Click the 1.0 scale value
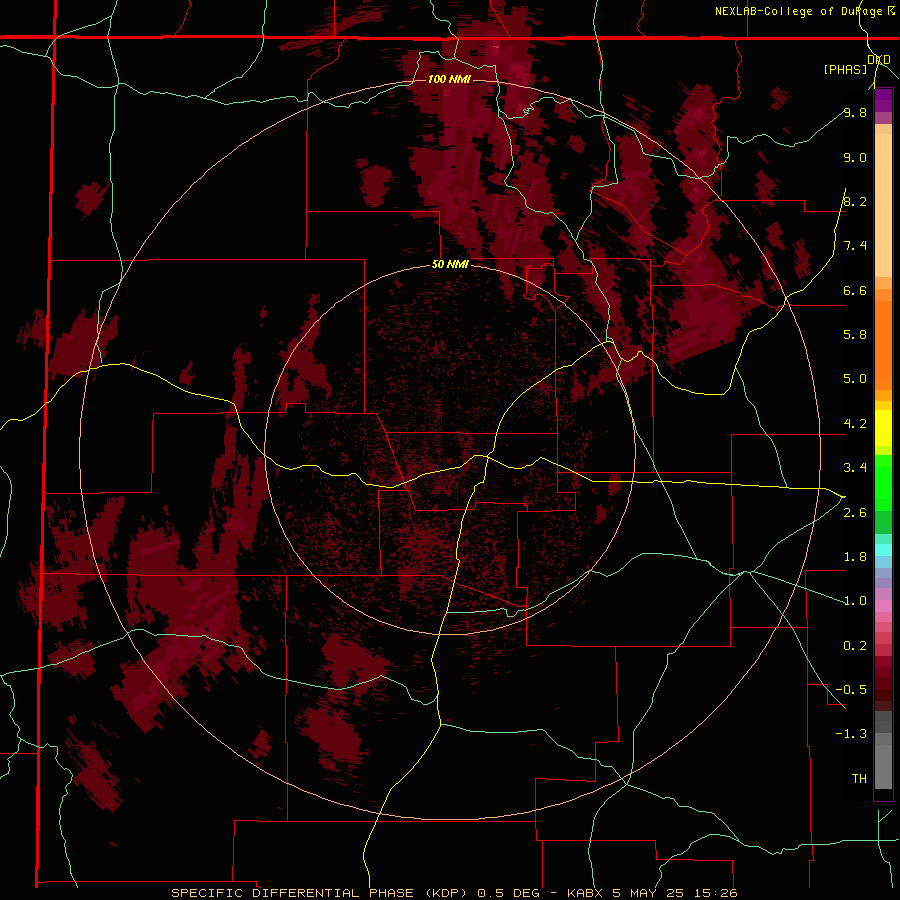 click(855, 601)
